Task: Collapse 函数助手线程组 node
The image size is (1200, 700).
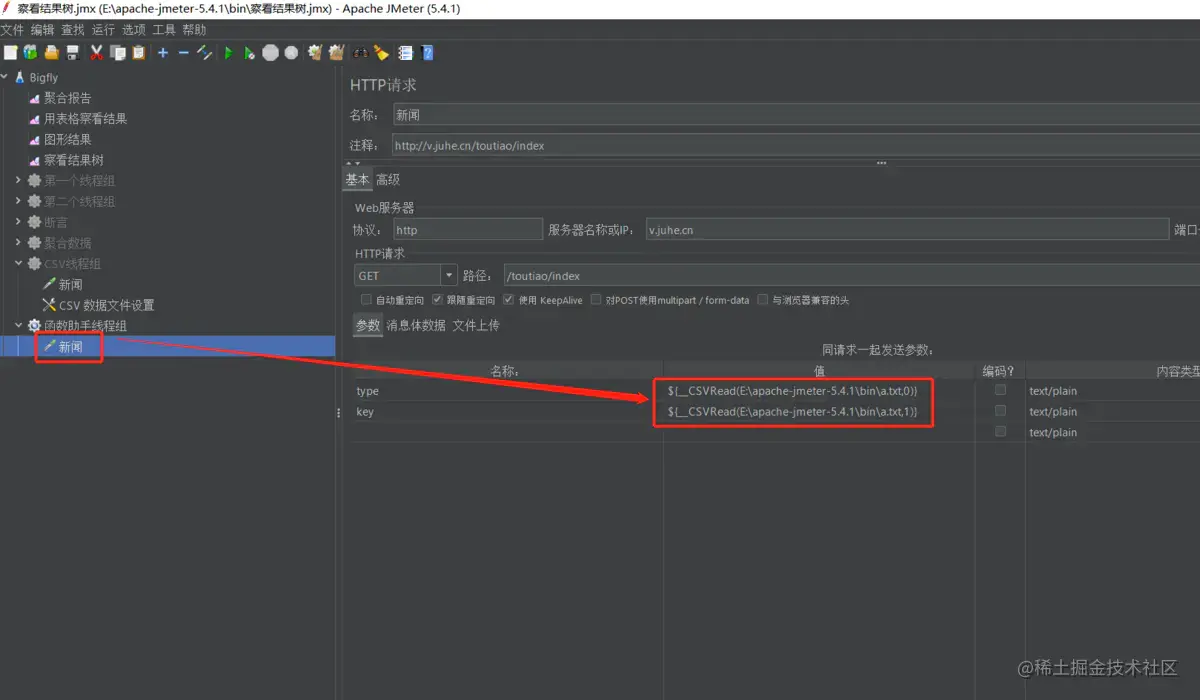Action: pyautogui.click(x=19, y=326)
